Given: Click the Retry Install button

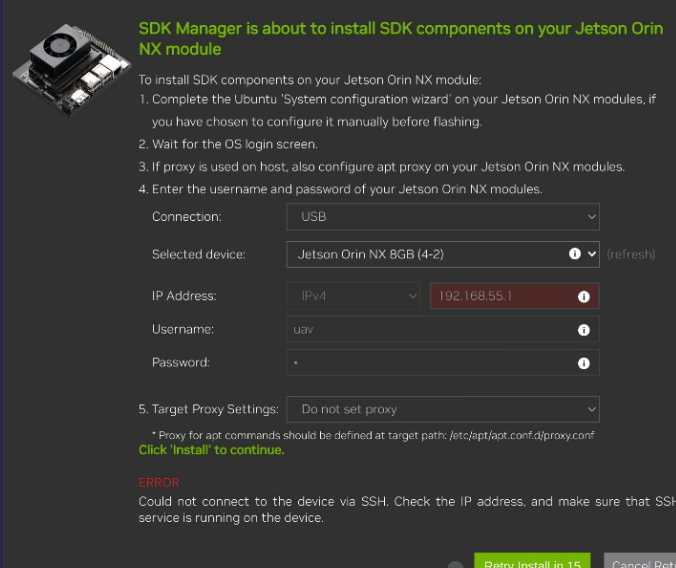Looking at the screenshot, I should pos(532,561).
